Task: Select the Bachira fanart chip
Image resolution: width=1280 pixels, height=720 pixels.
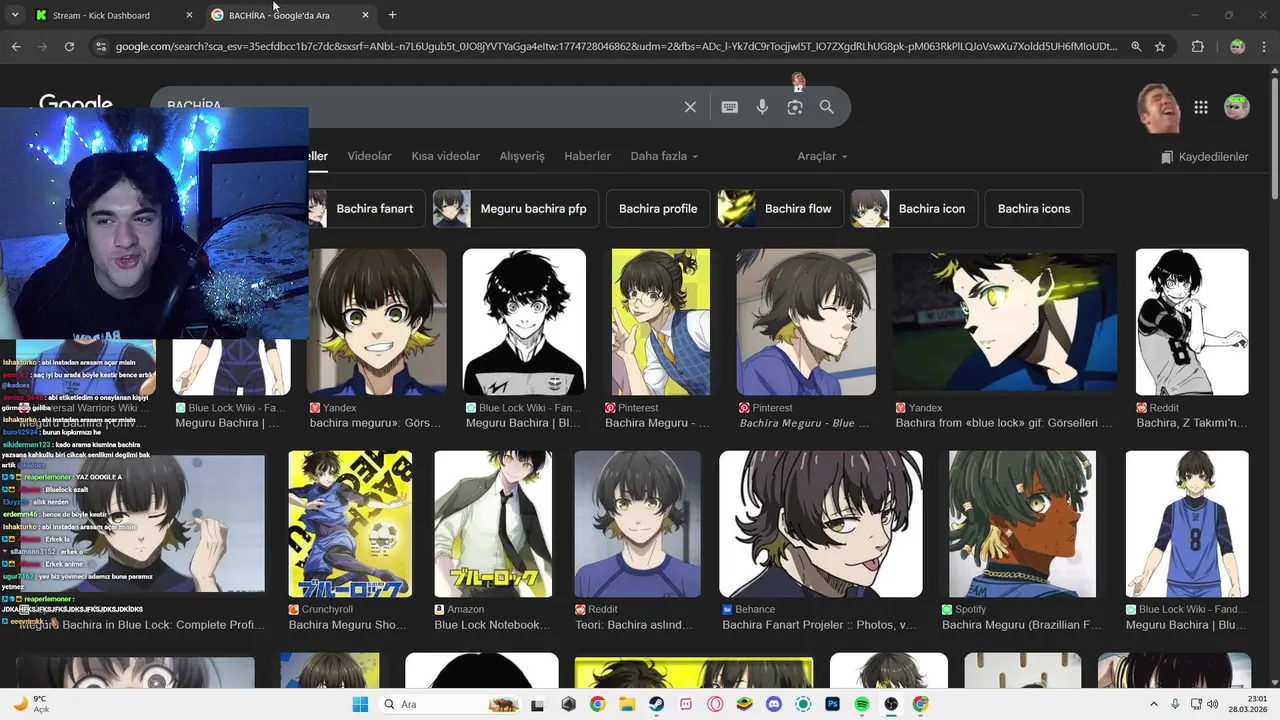Action: pyautogui.click(x=366, y=209)
